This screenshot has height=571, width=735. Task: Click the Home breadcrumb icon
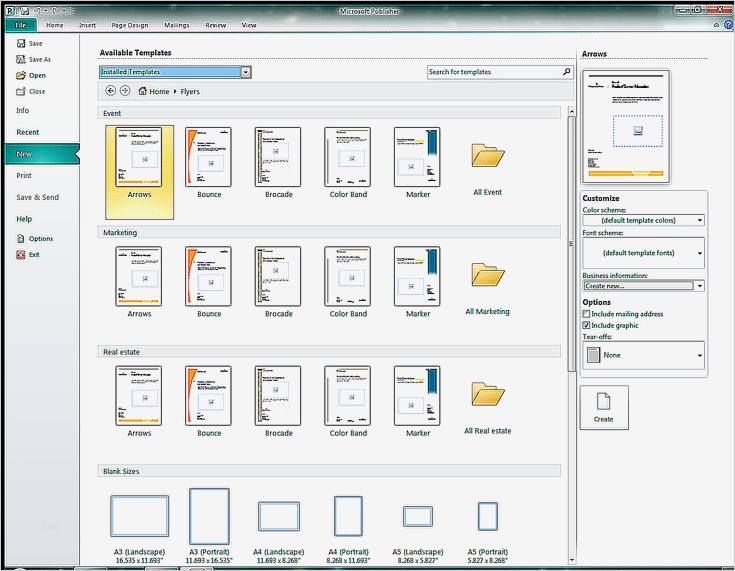tap(143, 91)
